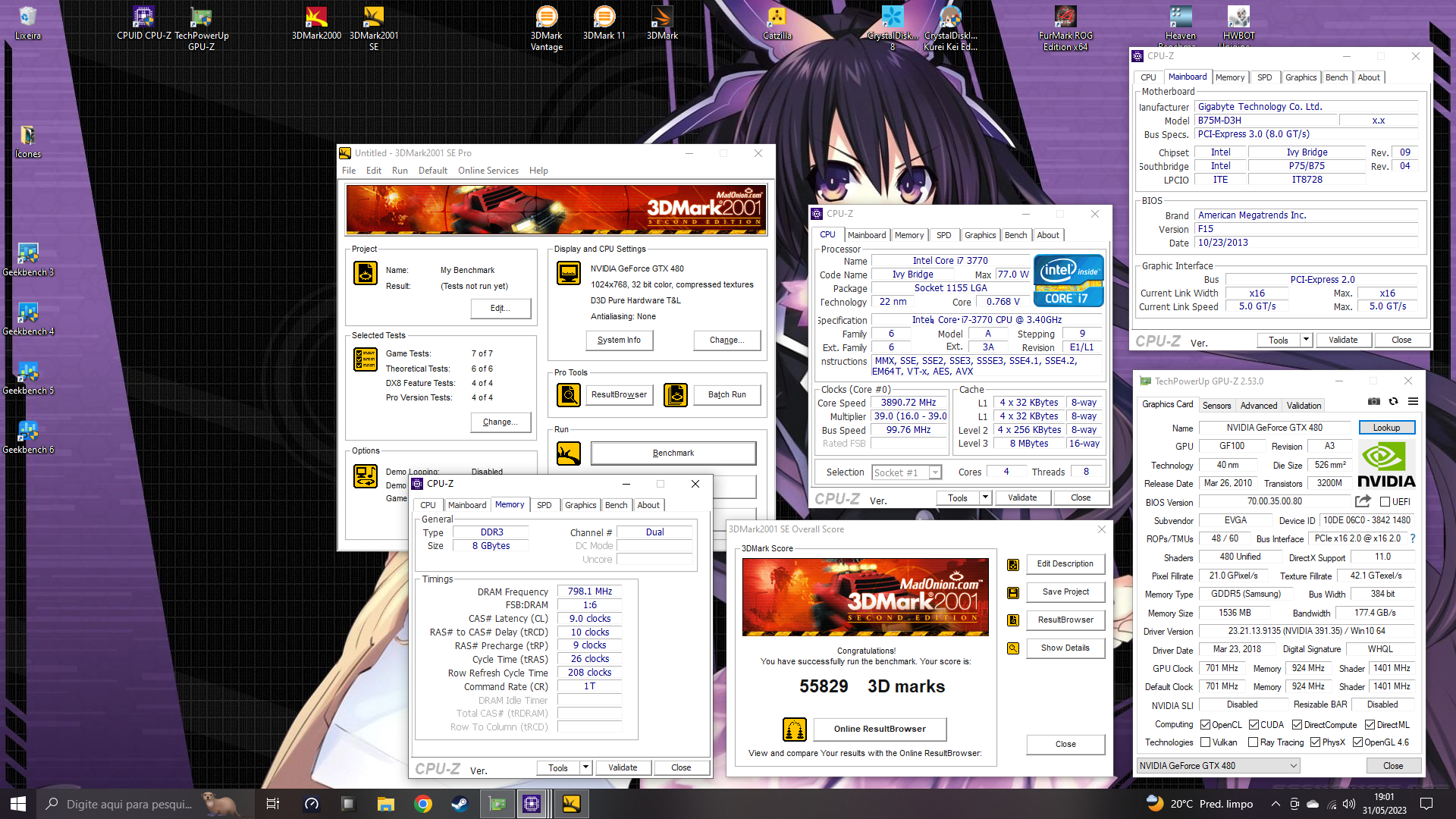Show hidden system tray icons

[1276, 804]
